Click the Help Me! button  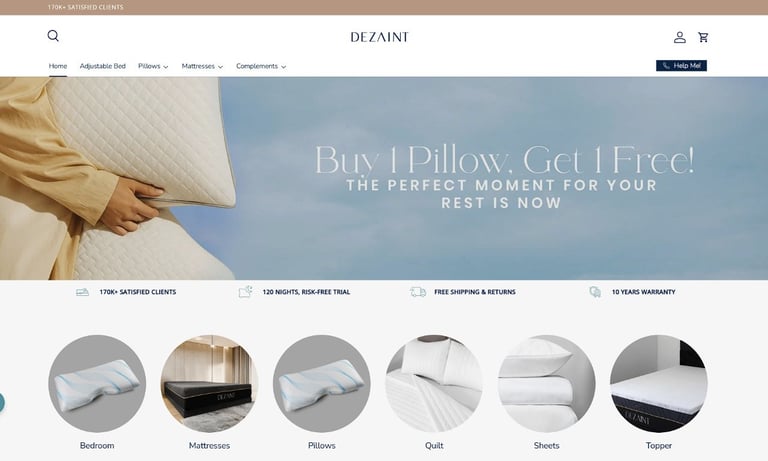(x=681, y=66)
